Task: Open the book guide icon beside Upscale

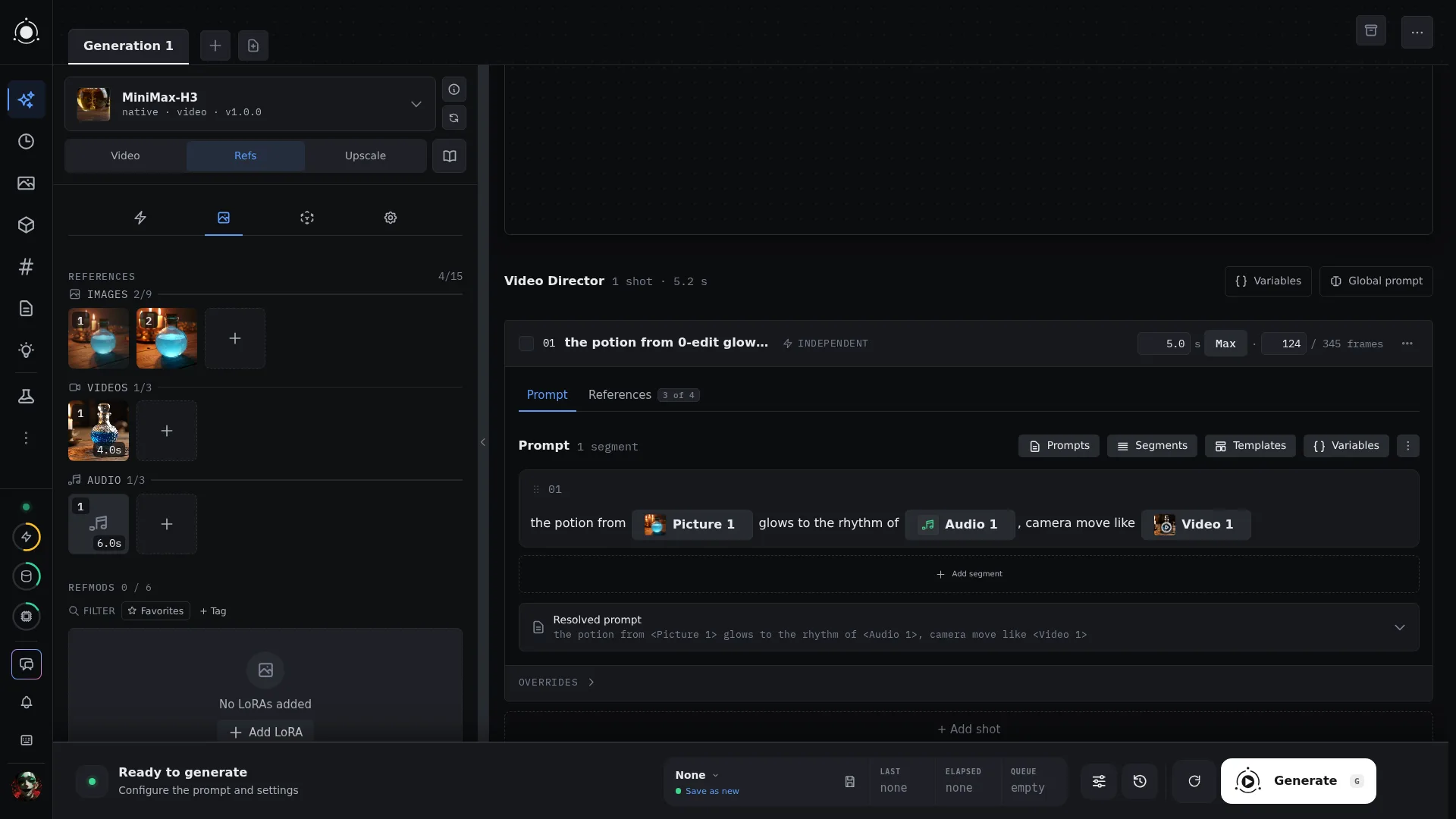Action: coord(449,156)
